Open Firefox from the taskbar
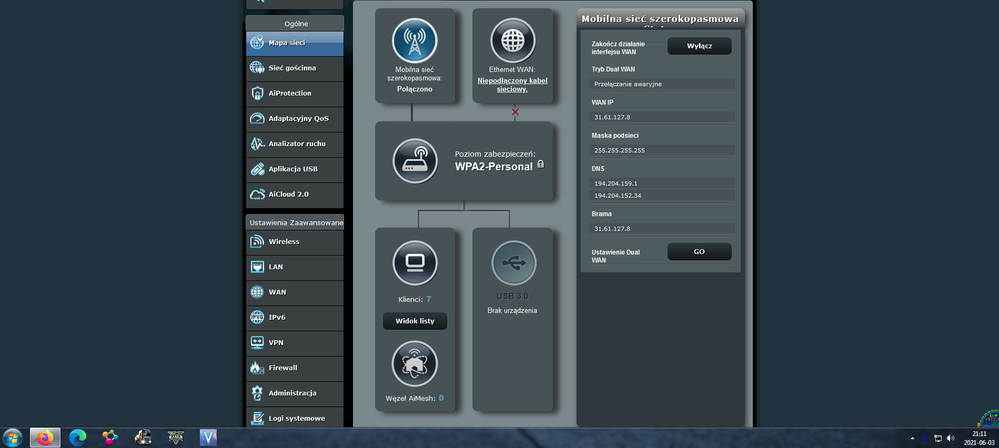This screenshot has width=999, height=448. click(x=44, y=437)
